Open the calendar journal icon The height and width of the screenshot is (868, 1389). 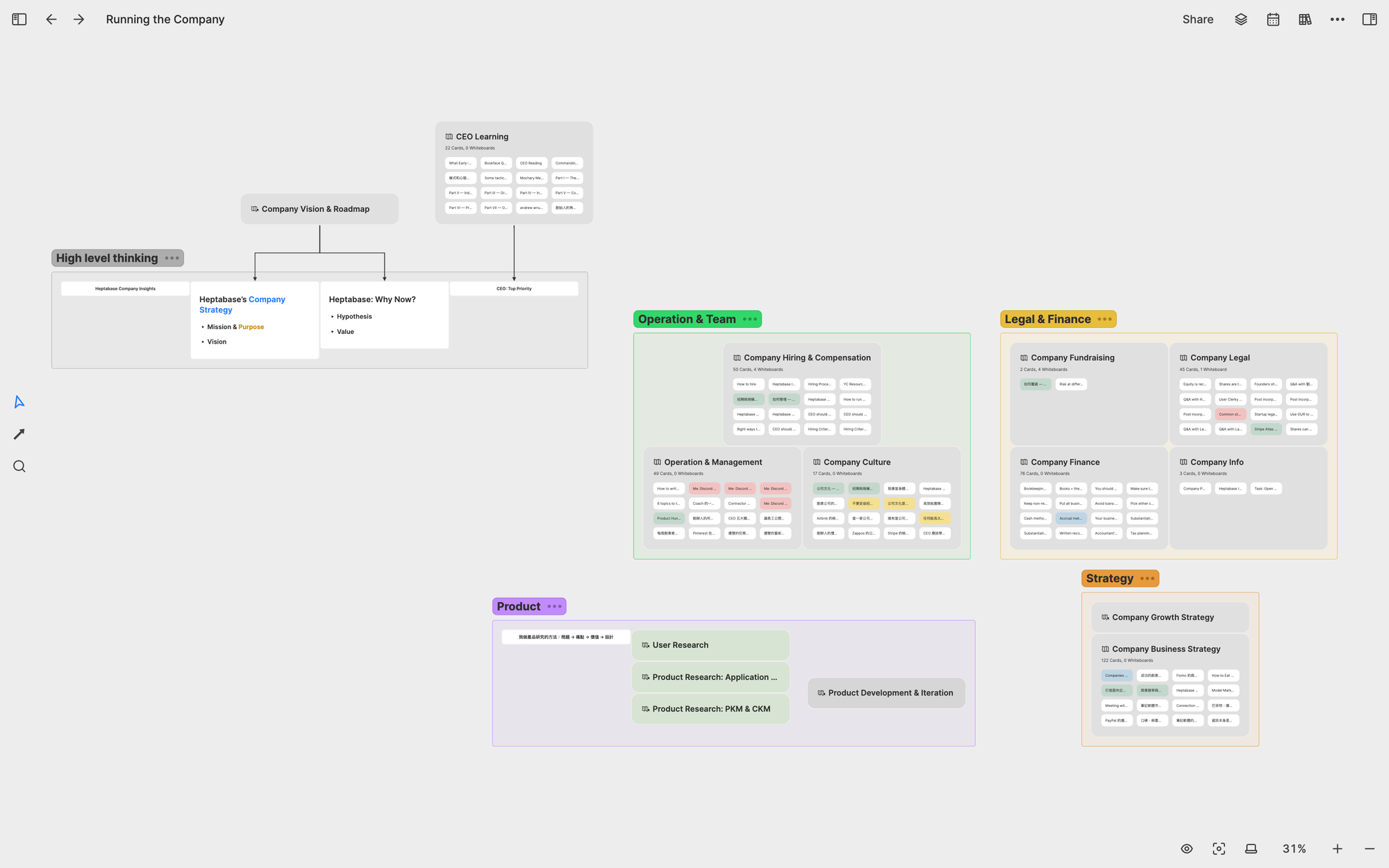pyautogui.click(x=1273, y=19)
